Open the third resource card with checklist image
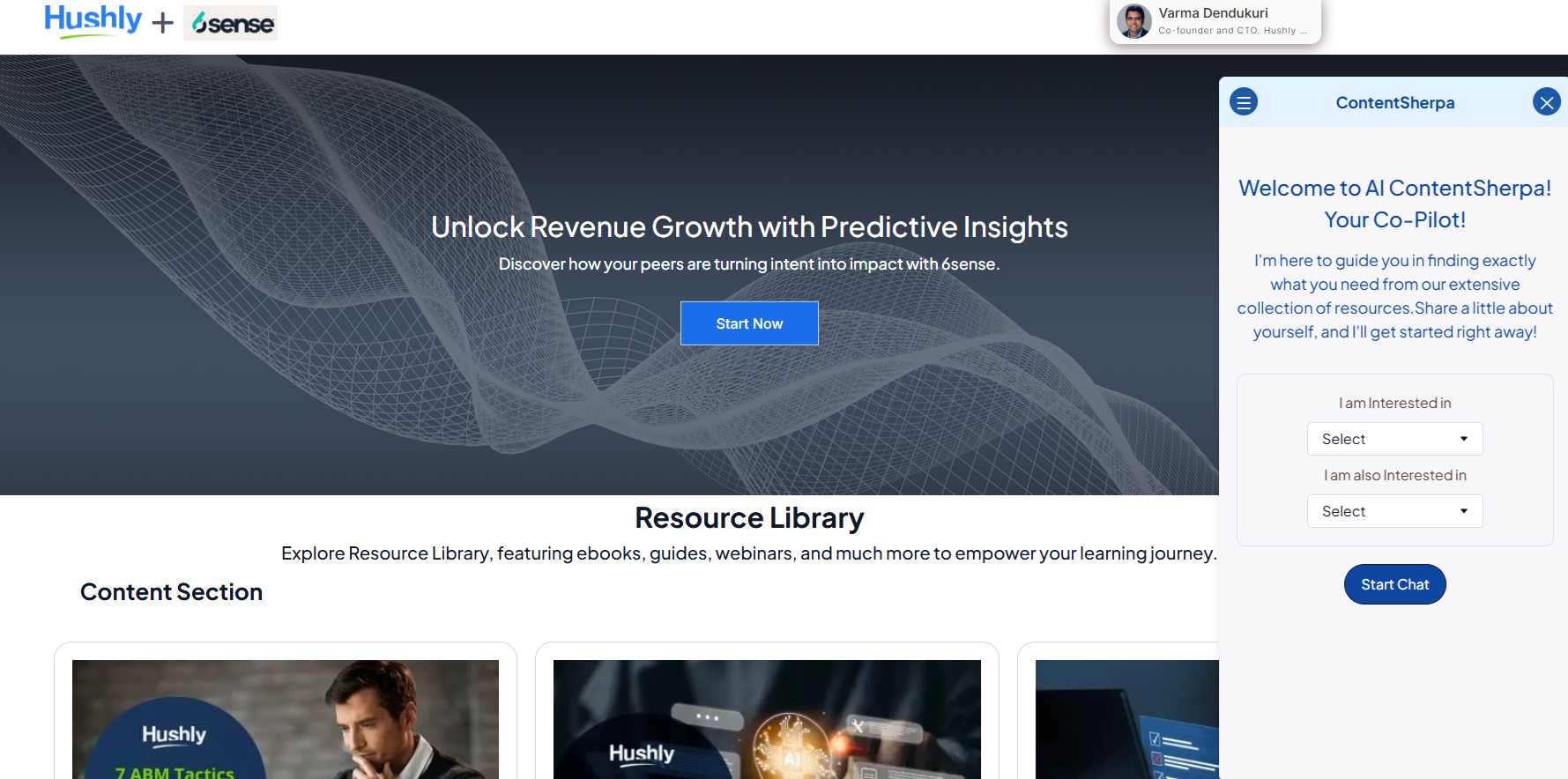 pos(1127,719)
